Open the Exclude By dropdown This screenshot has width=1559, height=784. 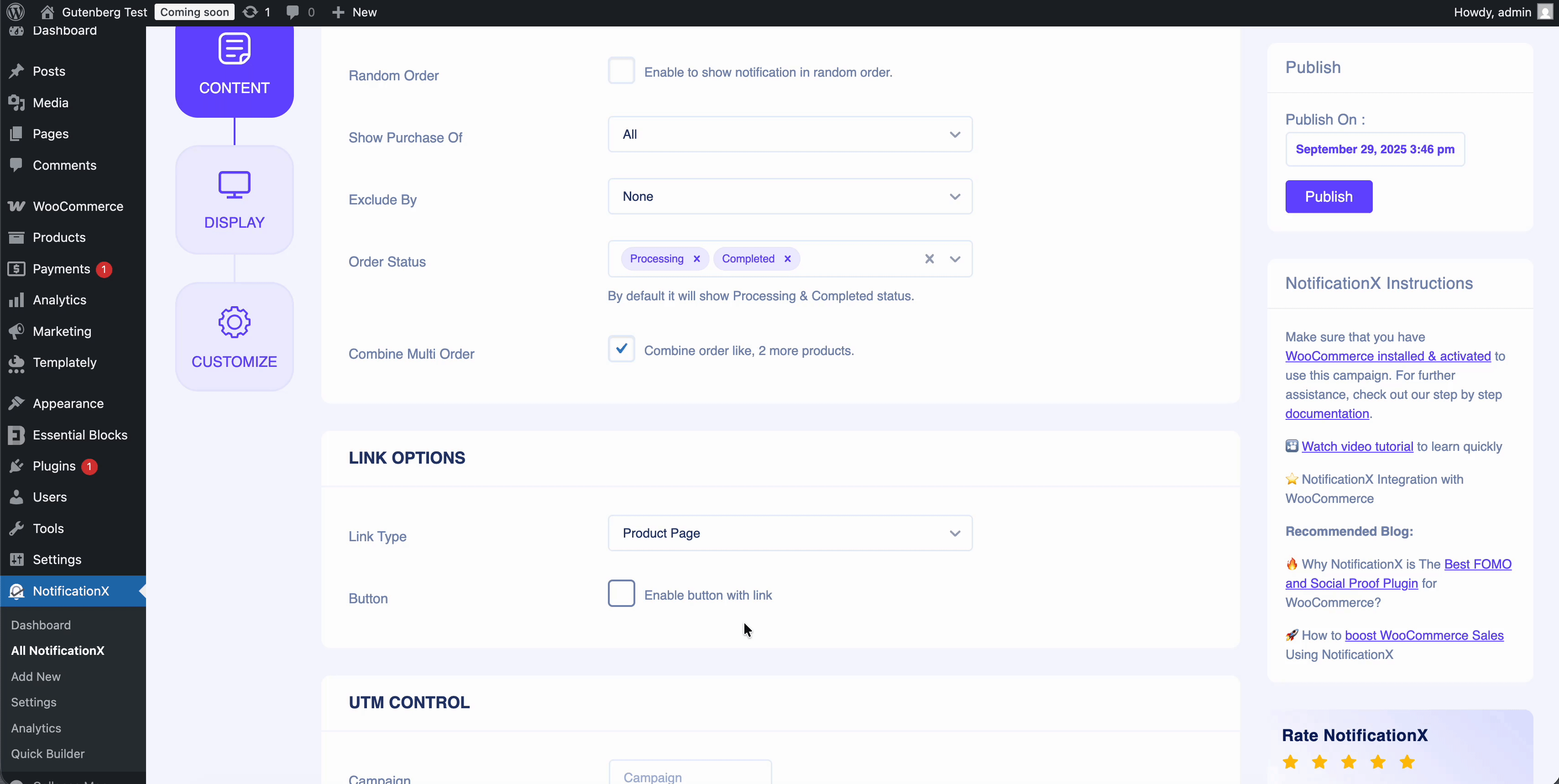(789, 197)
